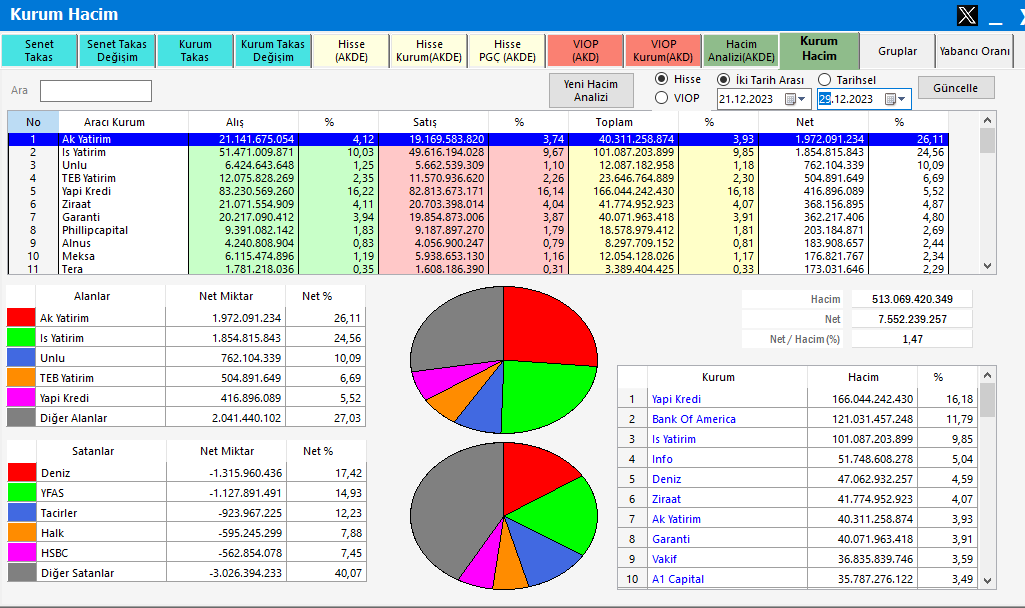The height and width of the screenshot is (608, 1025).
Task: Select the Halk row in Satanlar table
Action: [x=186, y=533]
